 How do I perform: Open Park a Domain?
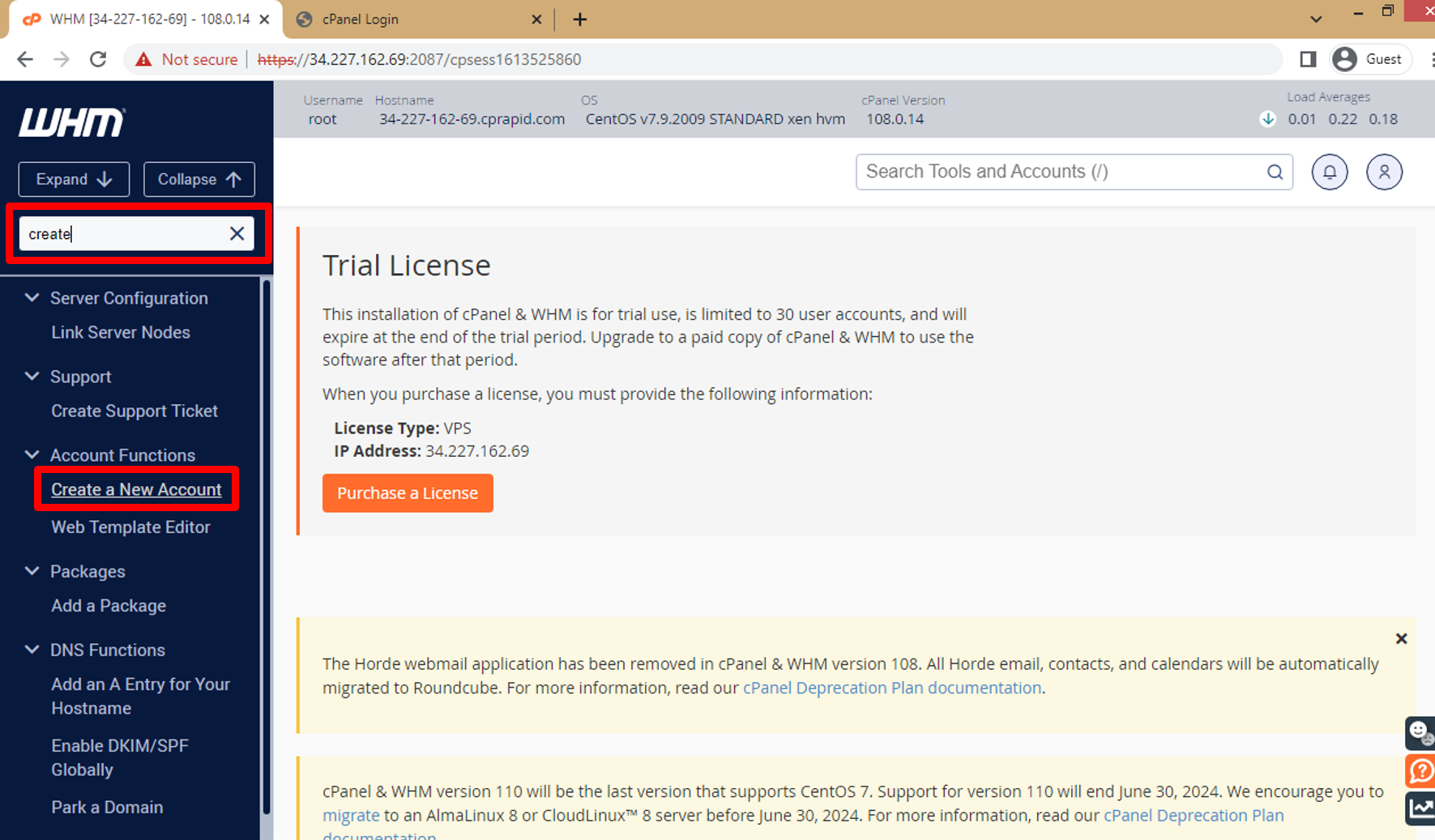[107, 808]
